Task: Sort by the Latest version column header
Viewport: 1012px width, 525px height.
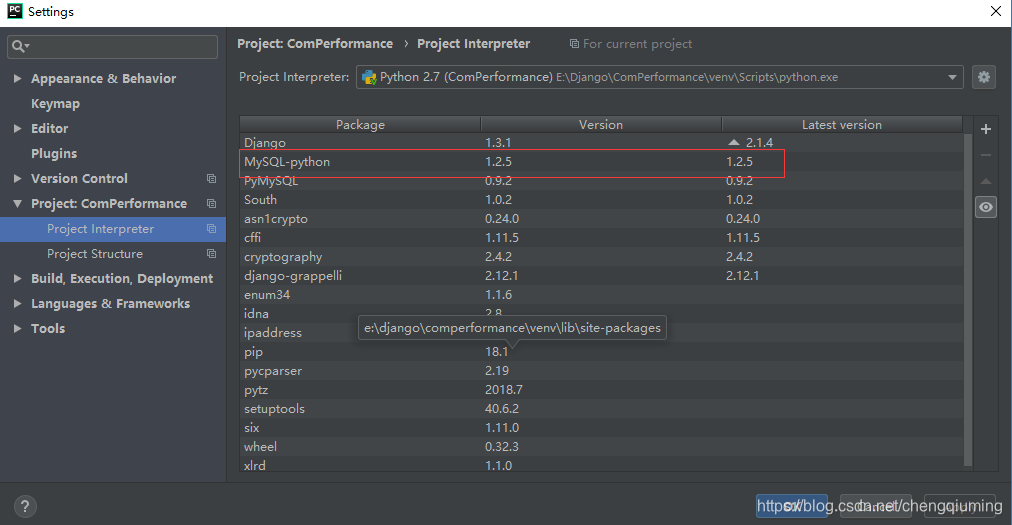Action: click(x=842, y=125)
